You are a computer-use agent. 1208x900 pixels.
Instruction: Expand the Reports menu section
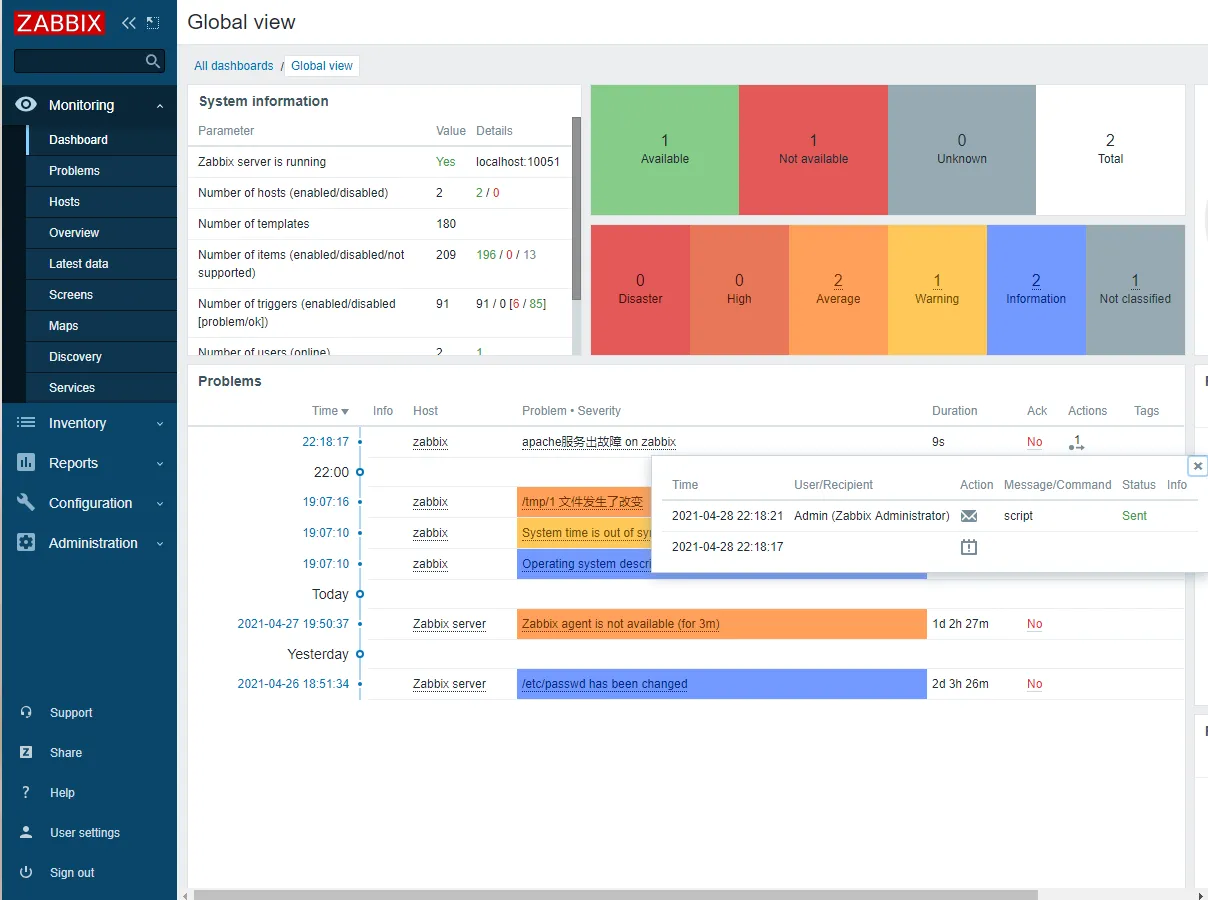160,464
